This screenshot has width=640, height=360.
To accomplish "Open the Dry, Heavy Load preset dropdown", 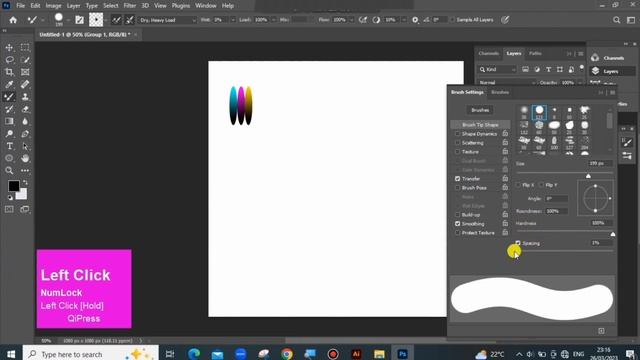I will [x=168, y=20].
